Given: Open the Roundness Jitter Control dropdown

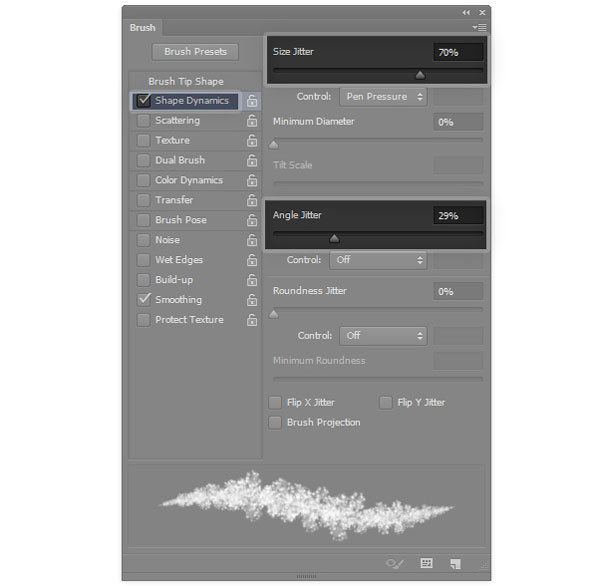Looking at the screenshot, I should [383, 336].
